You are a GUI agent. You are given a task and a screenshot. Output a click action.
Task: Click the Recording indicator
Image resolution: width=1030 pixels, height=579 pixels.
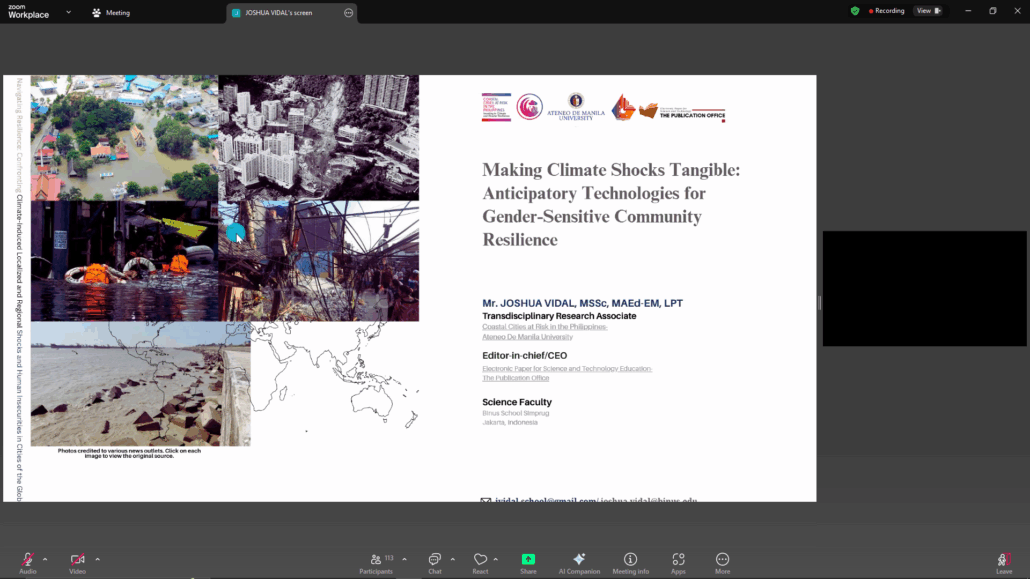pyautogui.click(x=887, y=11)
